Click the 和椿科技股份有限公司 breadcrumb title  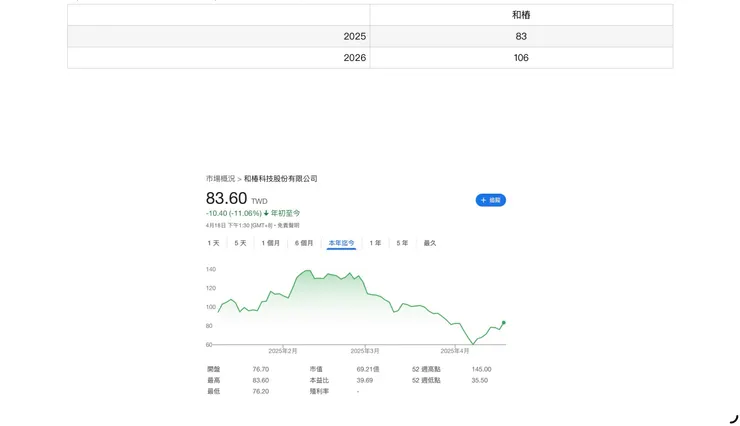coord(280,179)
